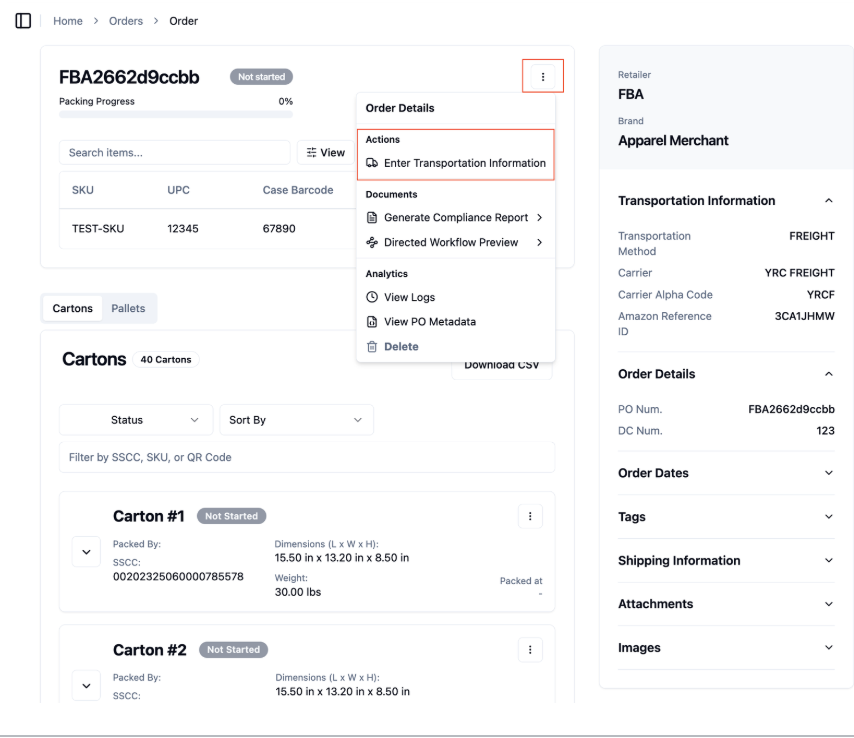Select Directed Workflow Preview menu item
Image resolution: width=854 pixels, height=738 pixels.
point(455,242)
